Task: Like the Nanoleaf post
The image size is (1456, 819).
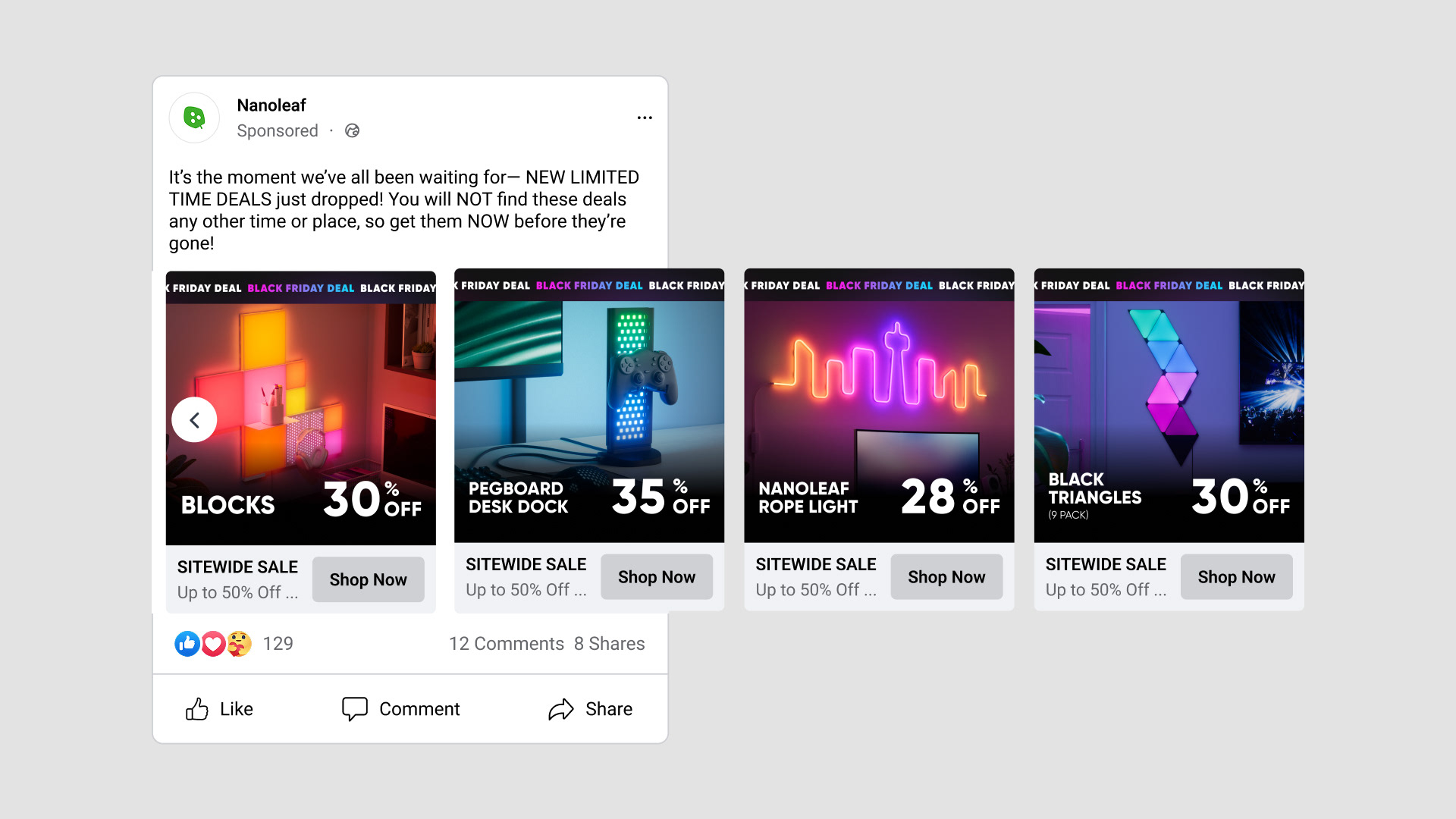Action: pos(220,709)
